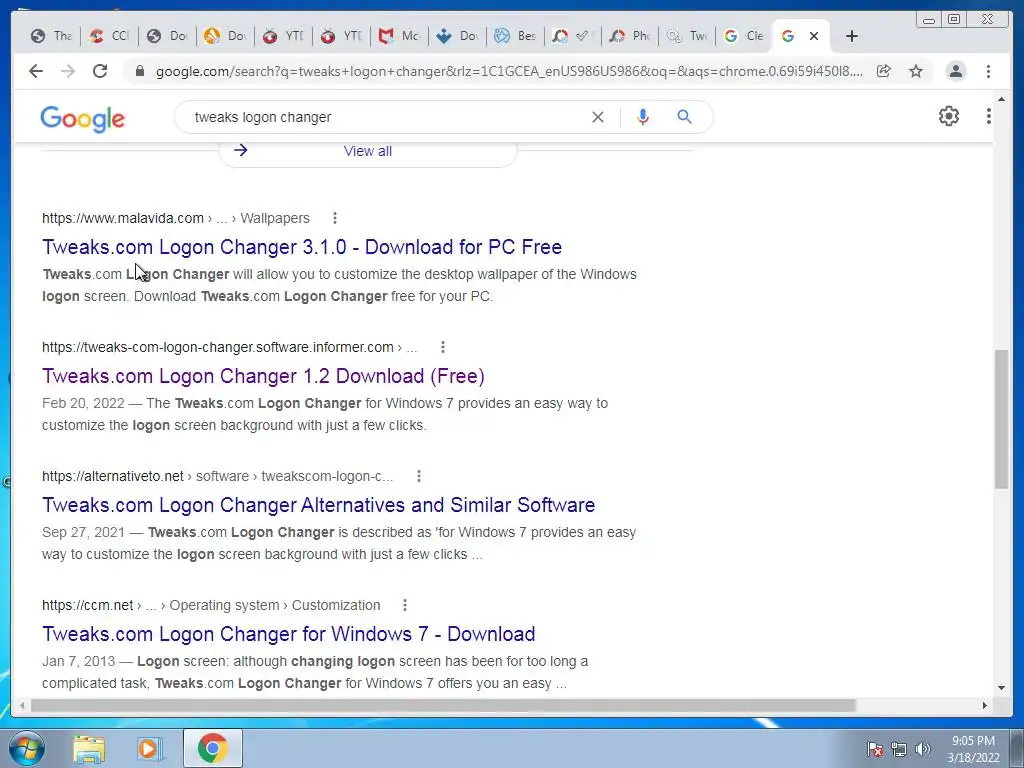Click the forward navigation arrow
This screenshot has height=768, width=1024.
click(68, 71)
